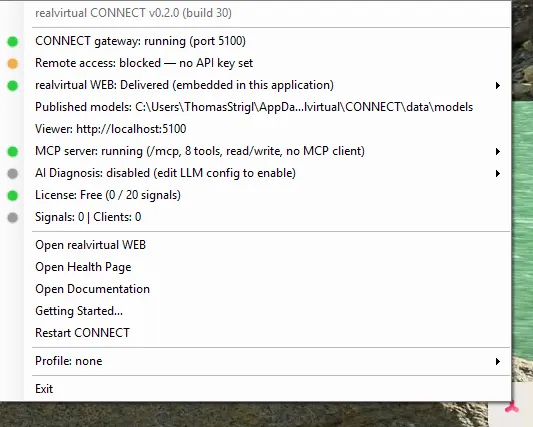Expand the realvirtual WEB submenu arrow

pos(498,85)
